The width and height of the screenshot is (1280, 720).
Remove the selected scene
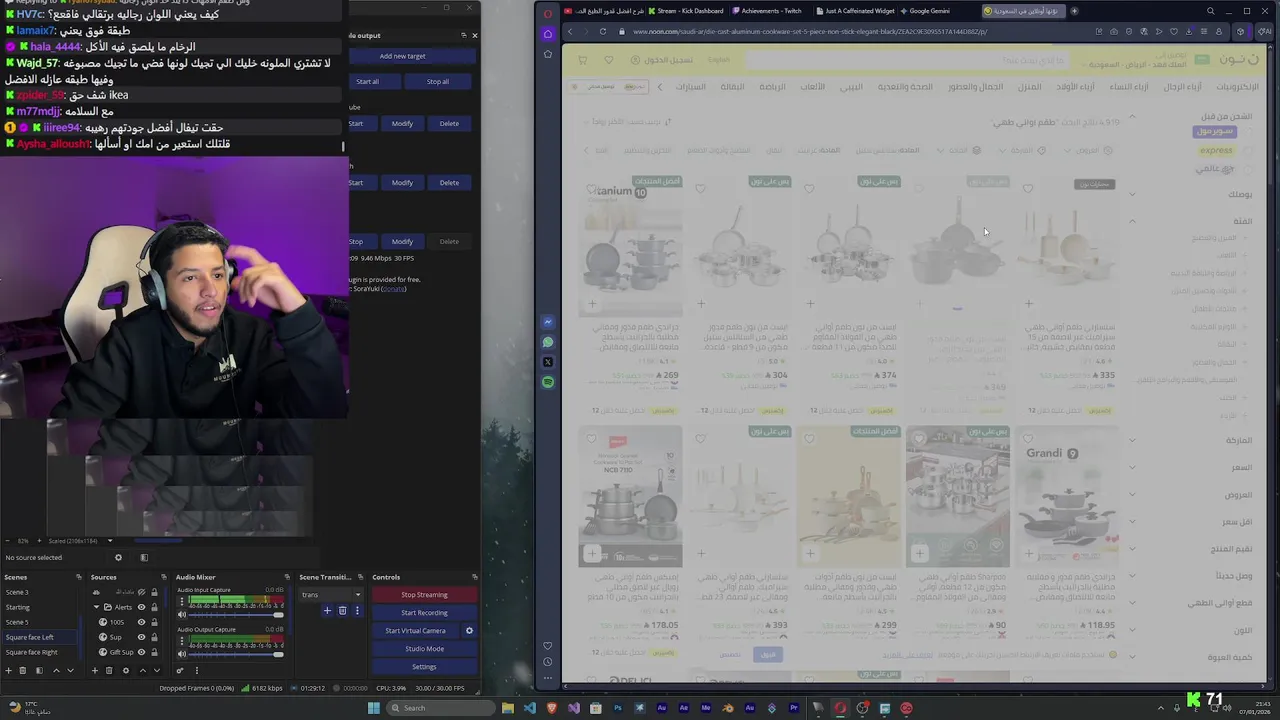pos(24,671)
